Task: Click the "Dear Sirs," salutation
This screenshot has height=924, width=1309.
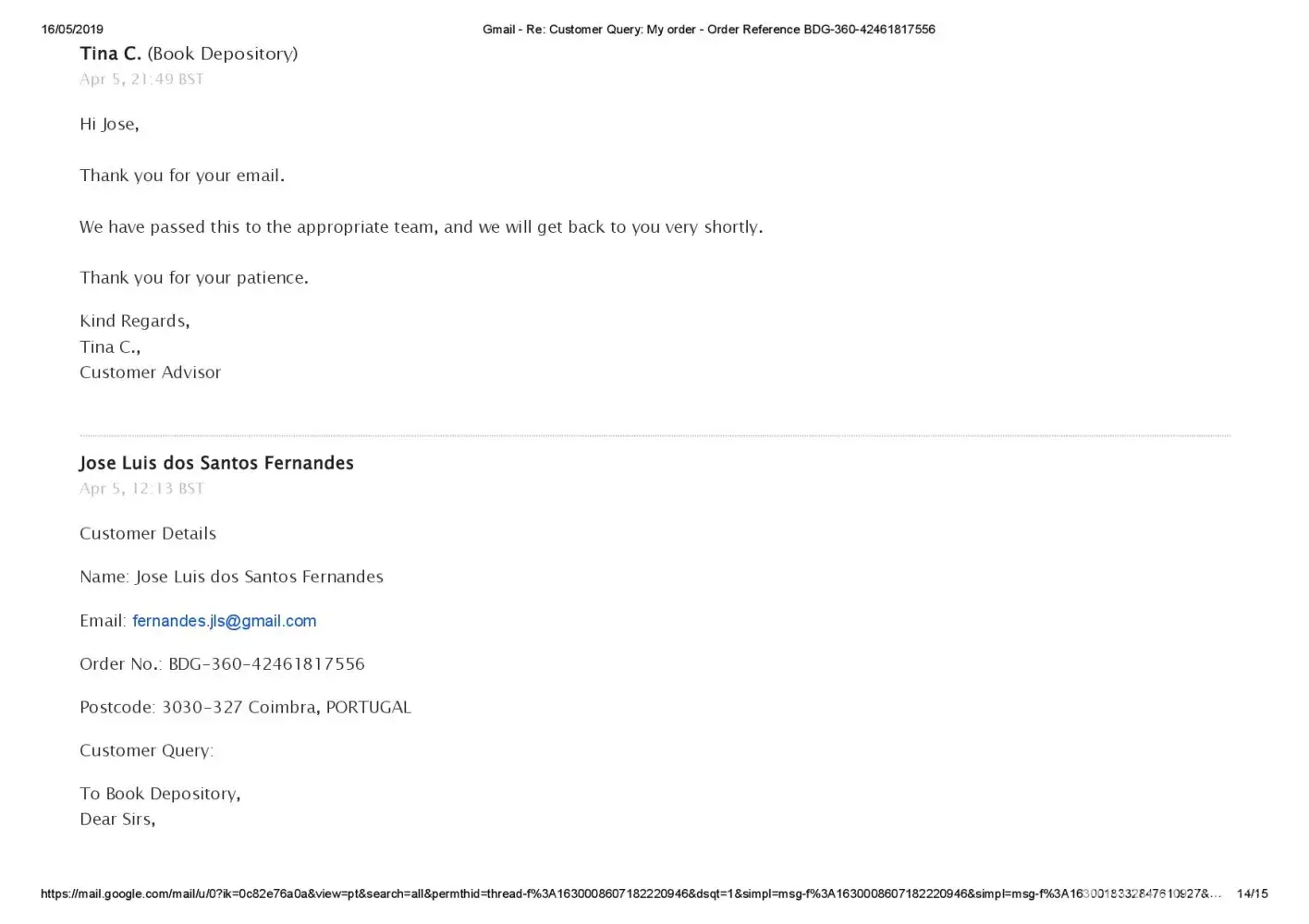Action: coord(117,820)
